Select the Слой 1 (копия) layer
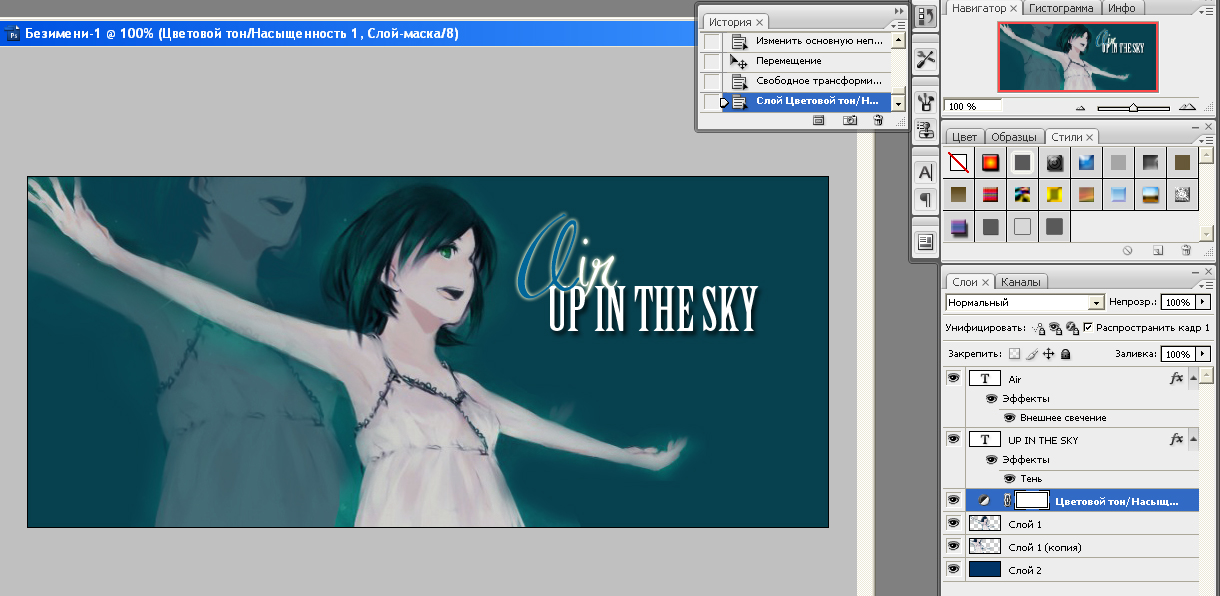 1044,547
